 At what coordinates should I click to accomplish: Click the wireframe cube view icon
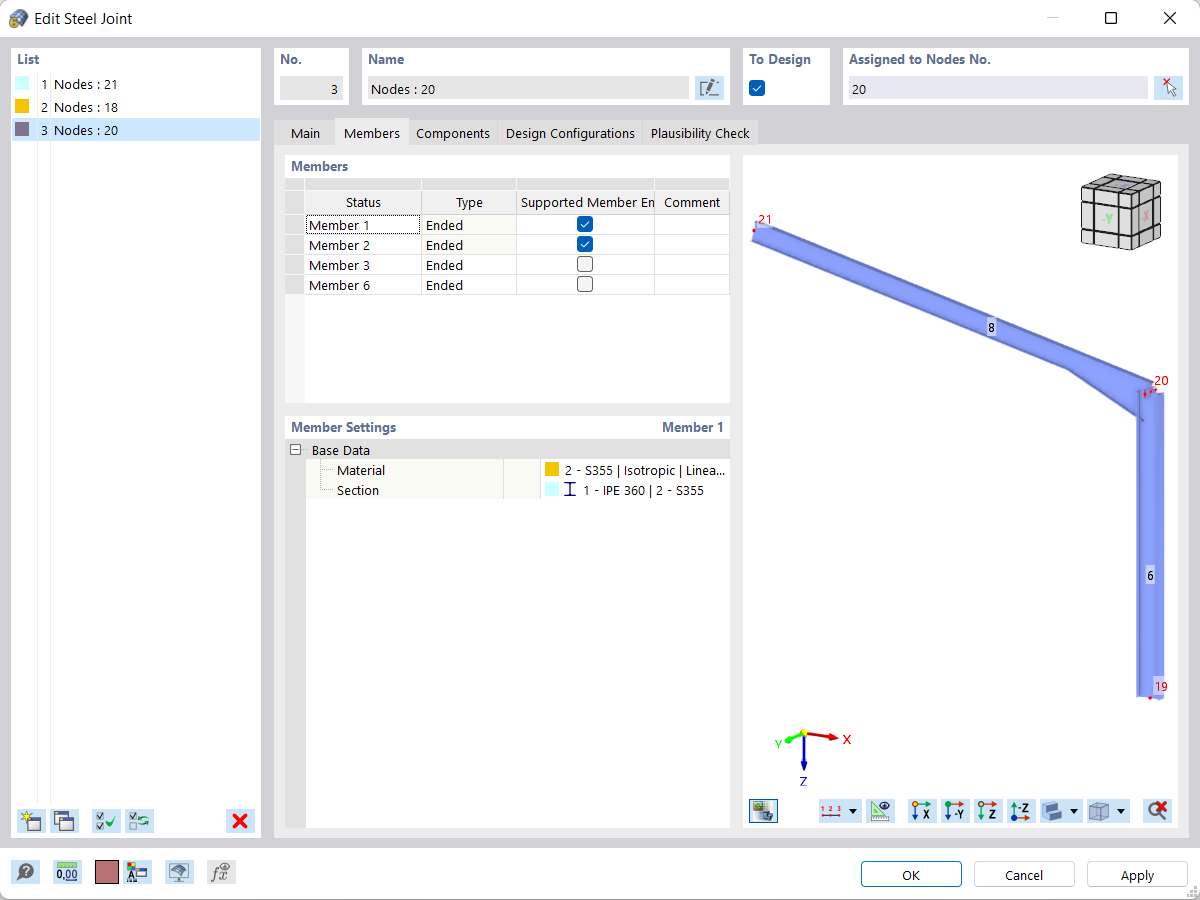click(1100, 811)
